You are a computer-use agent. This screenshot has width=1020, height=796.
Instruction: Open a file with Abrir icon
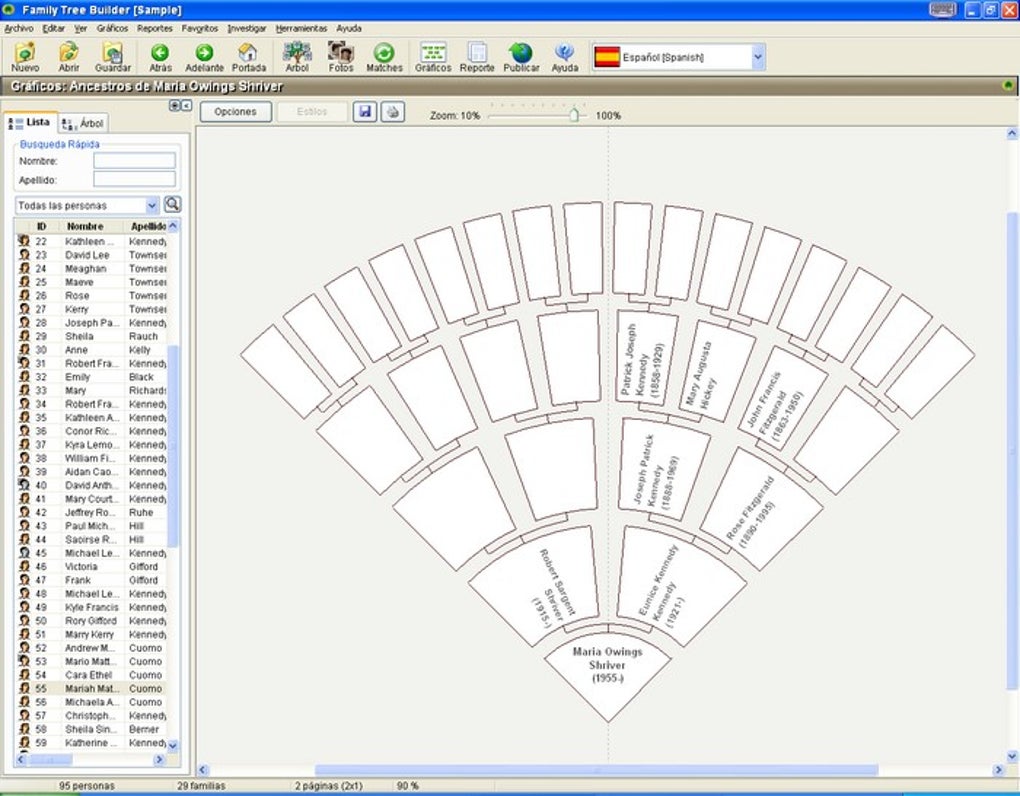click(68, 57)
